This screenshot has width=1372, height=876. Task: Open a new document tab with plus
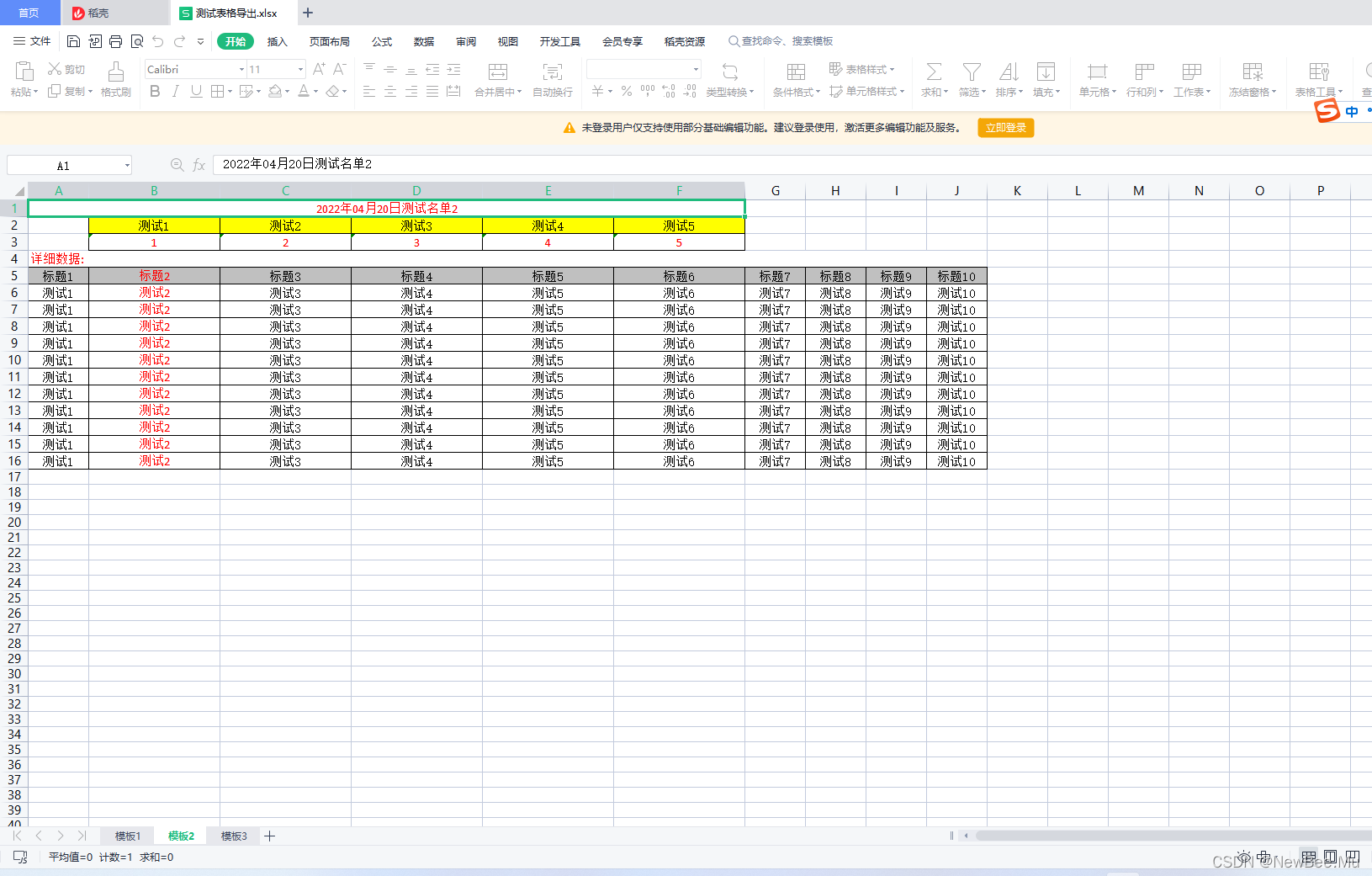(x=308, y=13)
